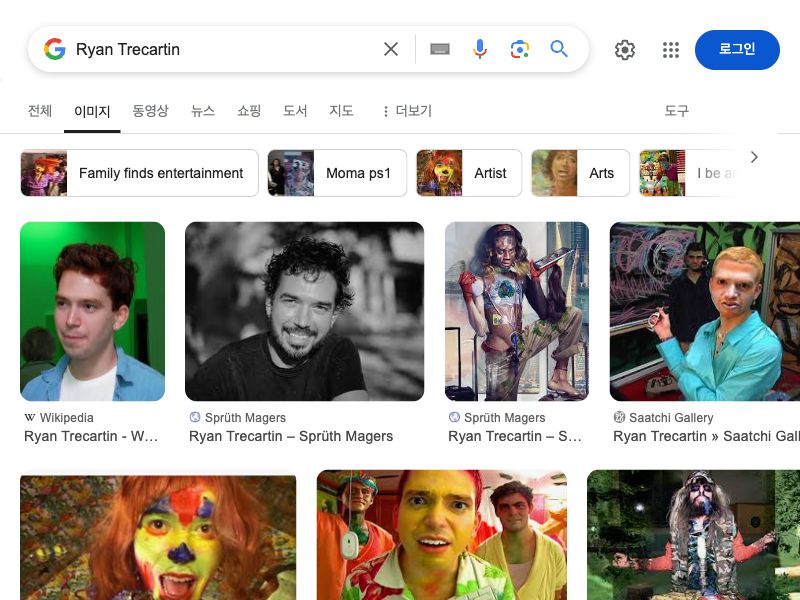Viewport: 800px width, 600px height.
Task: Open the Wikipedia portrait image result
Action: click(92, 311)
